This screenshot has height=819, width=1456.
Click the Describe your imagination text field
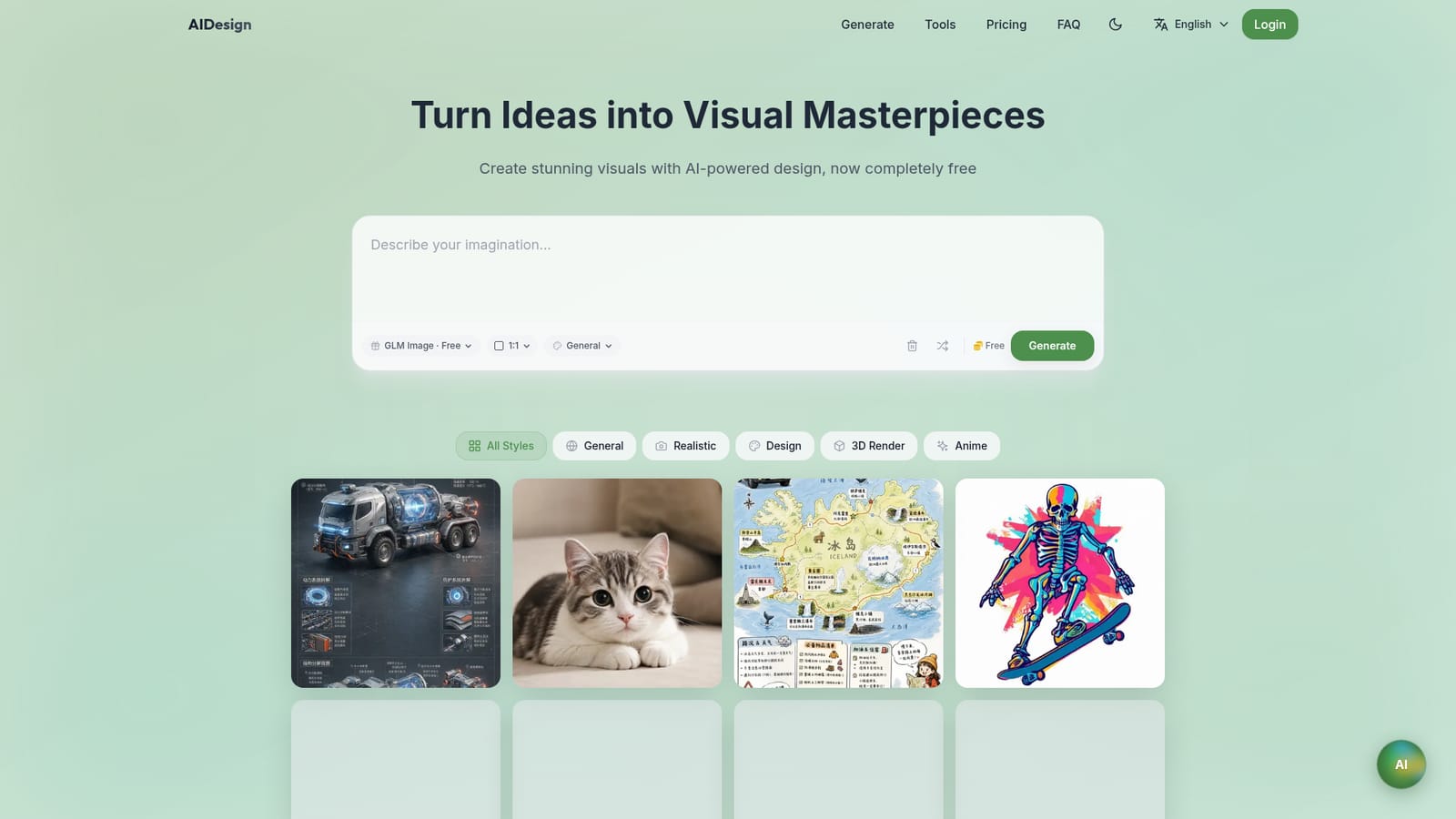pos(728,271)
